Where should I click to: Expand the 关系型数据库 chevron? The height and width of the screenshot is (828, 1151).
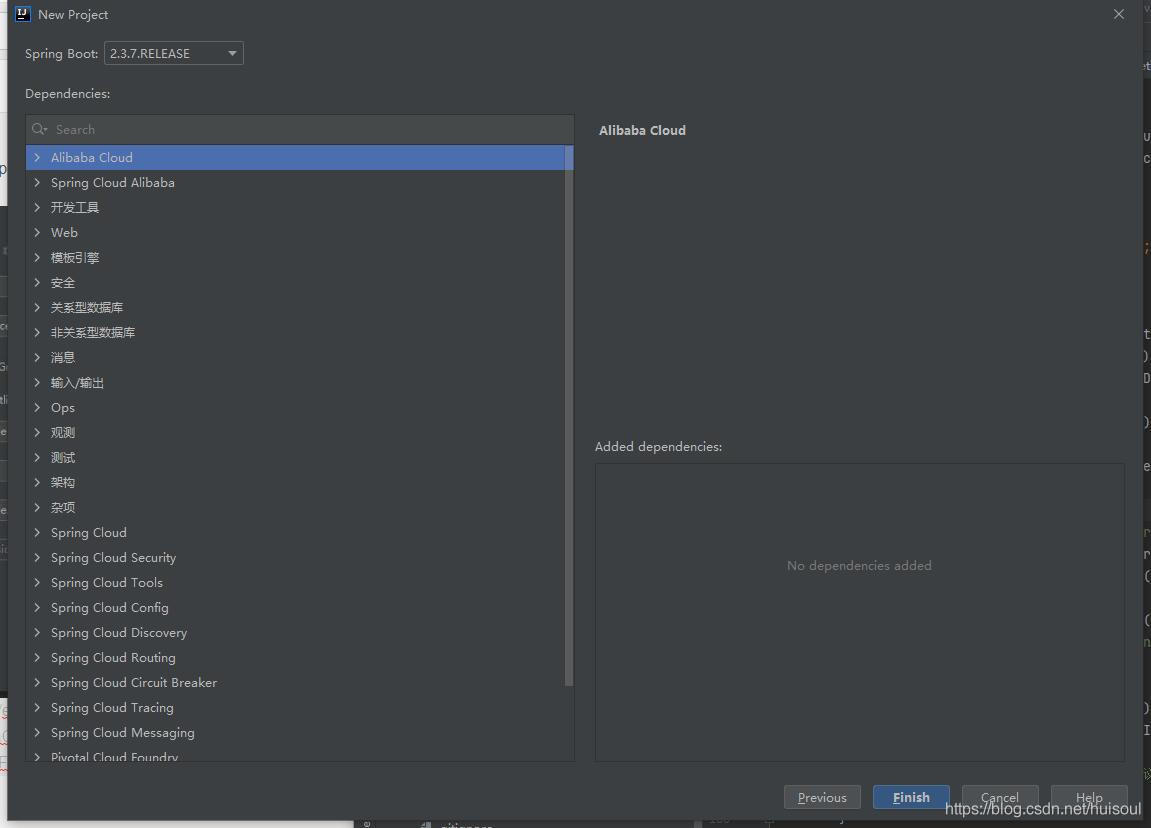pos(37,308)
